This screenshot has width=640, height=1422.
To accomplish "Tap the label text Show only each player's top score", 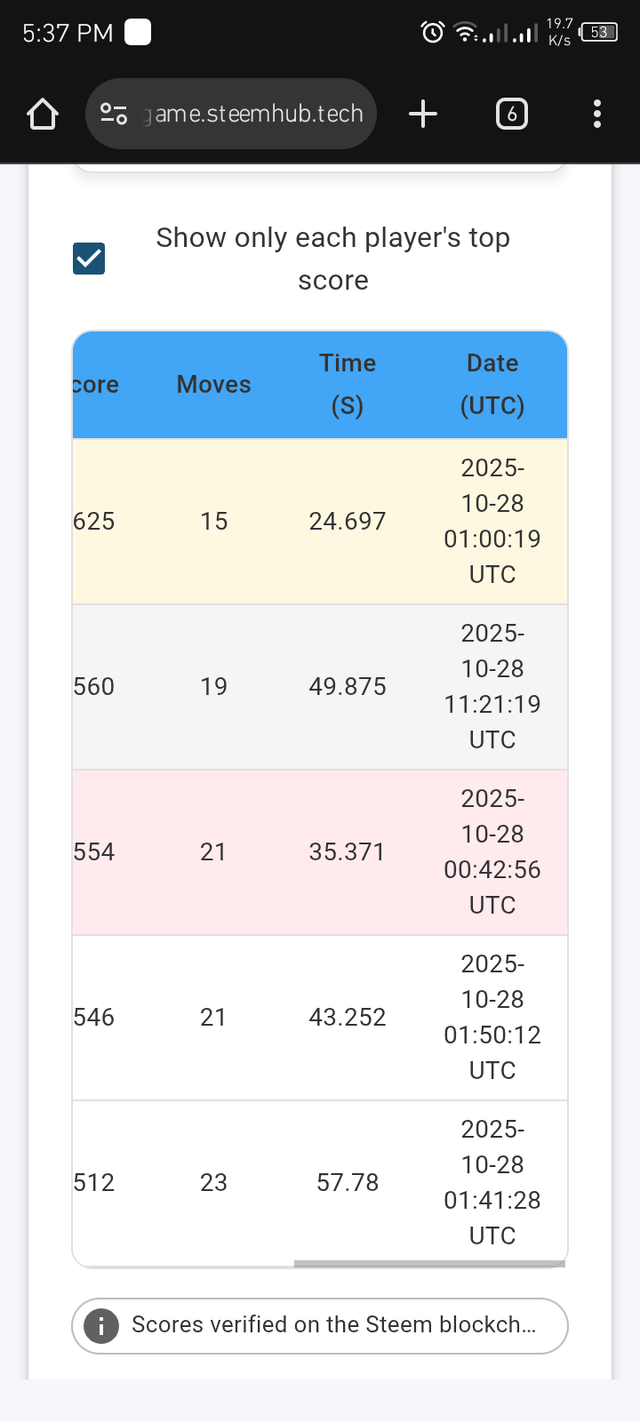I will point(333,259).
